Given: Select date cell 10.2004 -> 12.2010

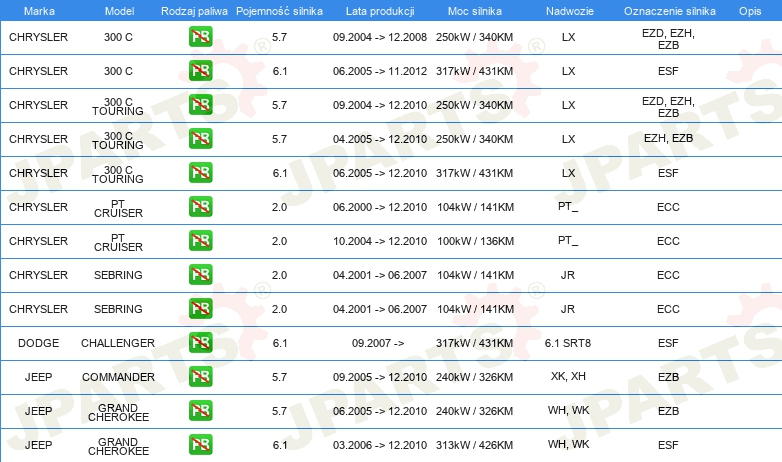Looking at the screenshot, I should click(x=380, y=241).
